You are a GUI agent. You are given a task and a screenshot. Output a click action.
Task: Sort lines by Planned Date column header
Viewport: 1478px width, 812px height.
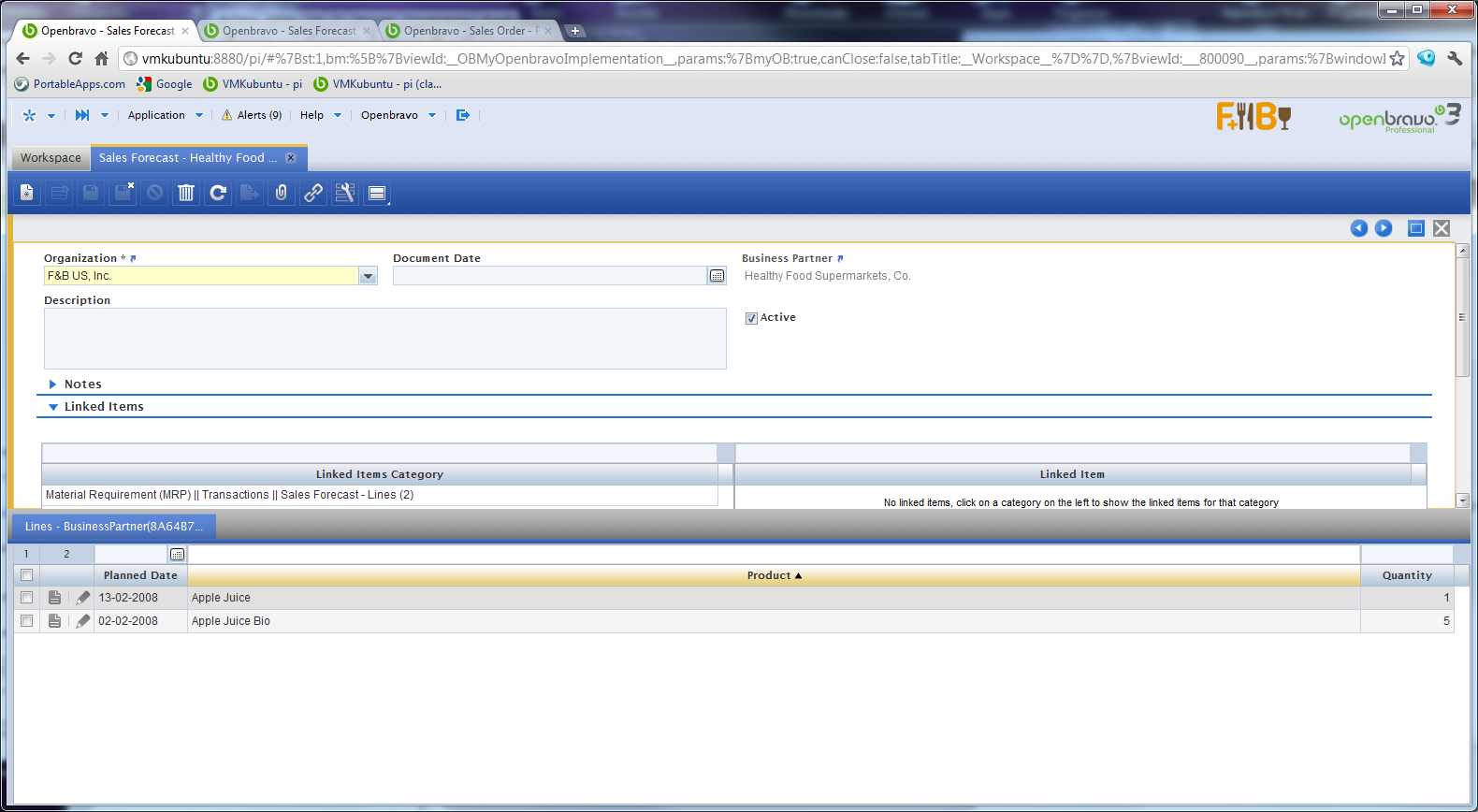point(140,575)
